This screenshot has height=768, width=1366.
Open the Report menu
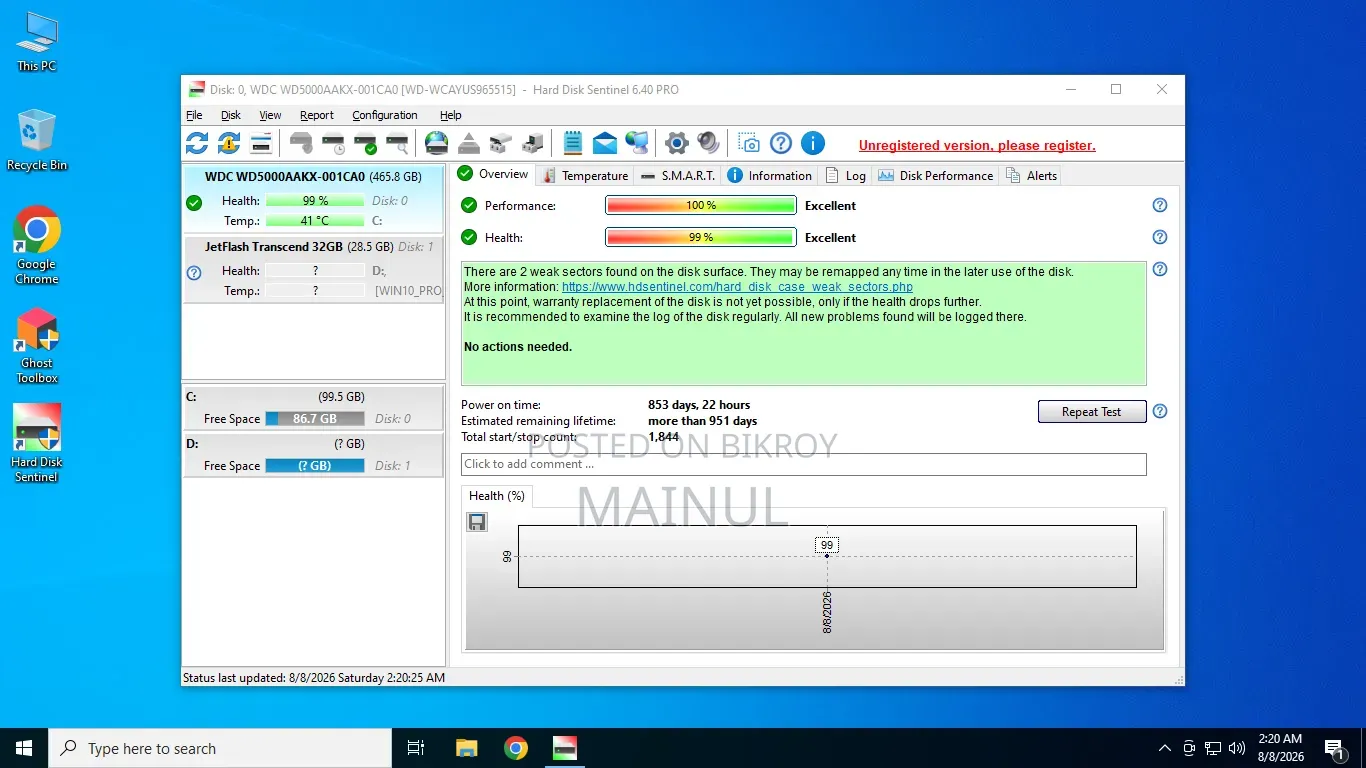pyautogui.click(x=317, y=115)
